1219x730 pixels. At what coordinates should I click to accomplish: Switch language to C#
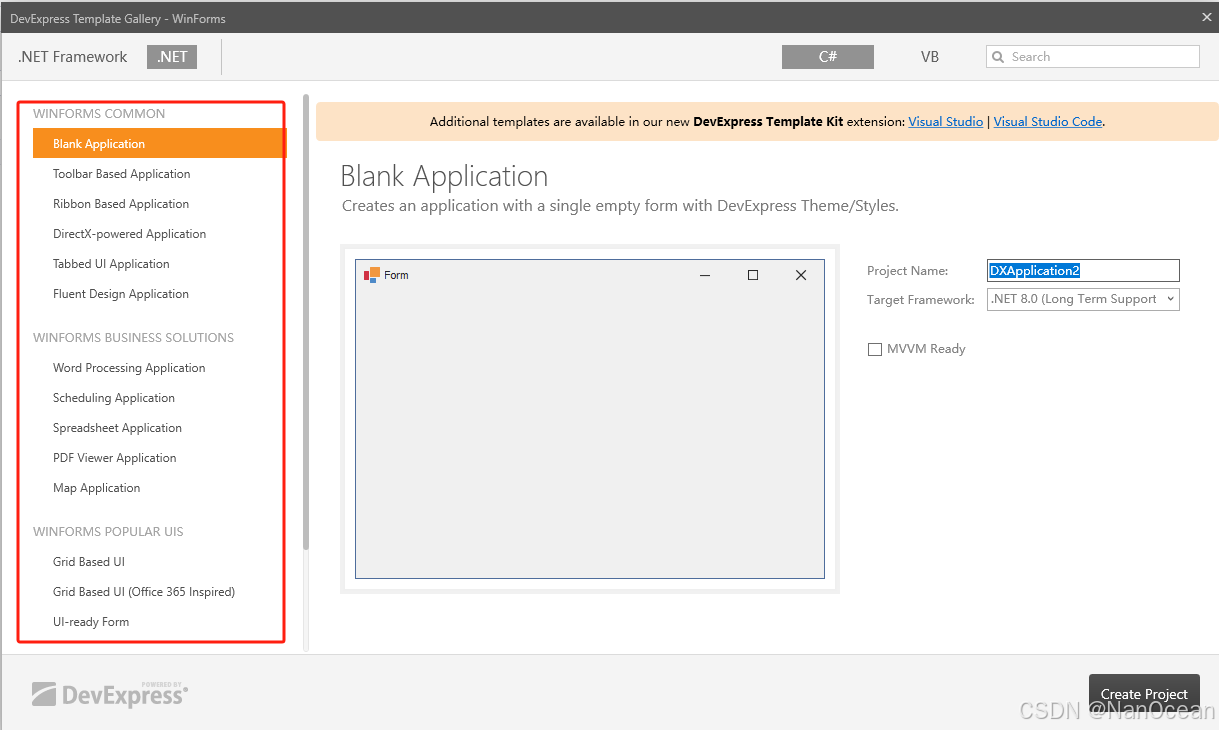tap(828, 57)
